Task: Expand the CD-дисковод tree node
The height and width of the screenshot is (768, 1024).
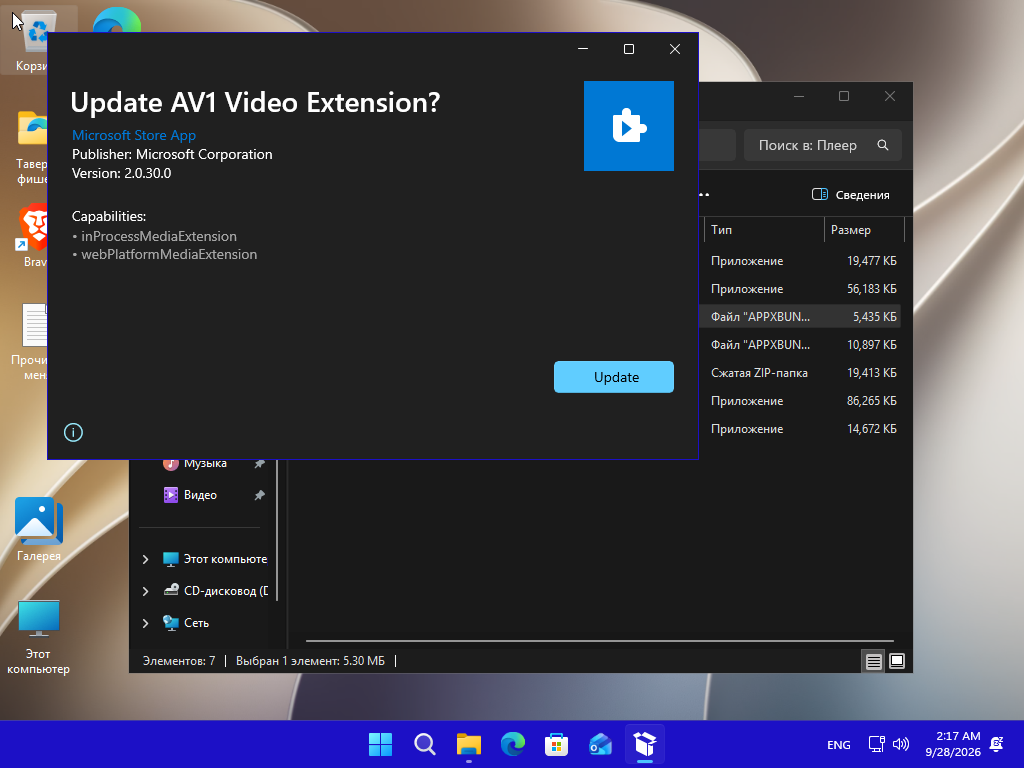Action: click(145, 591)
